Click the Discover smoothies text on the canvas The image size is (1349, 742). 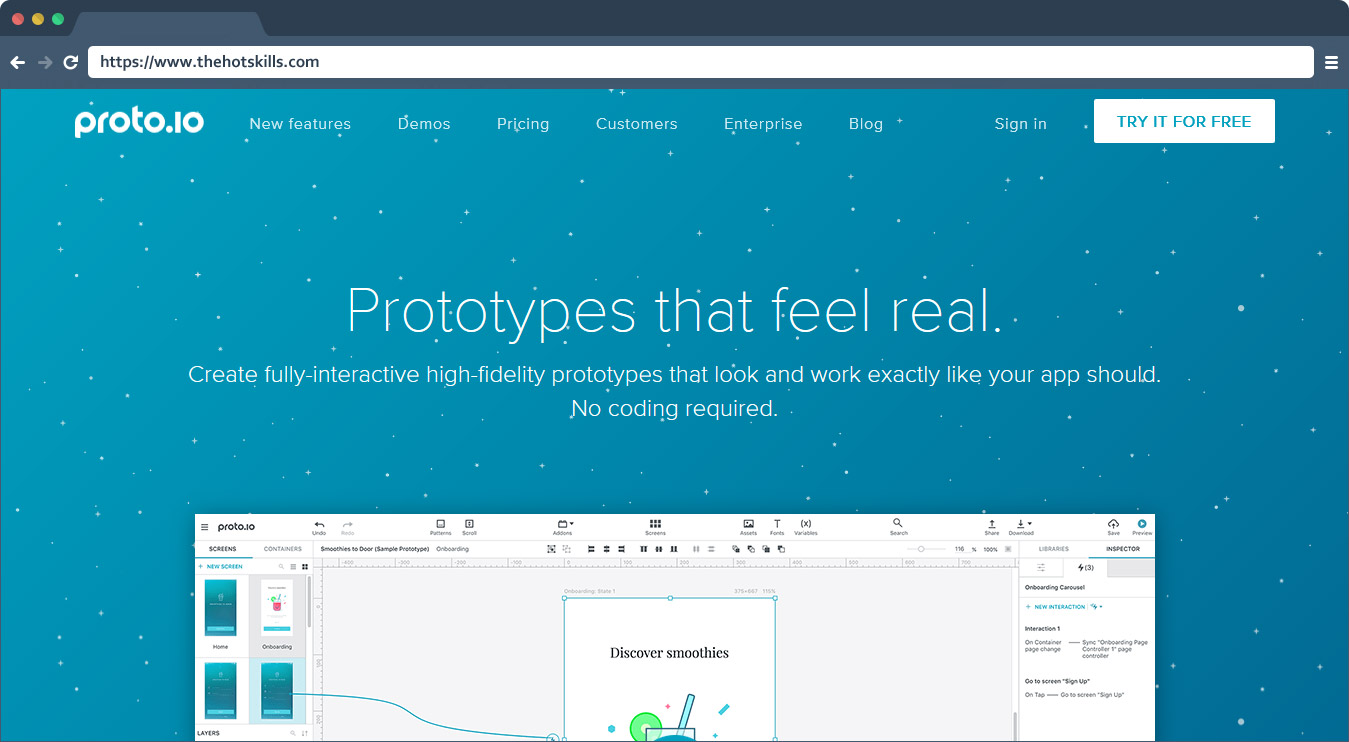pos(669,653)
